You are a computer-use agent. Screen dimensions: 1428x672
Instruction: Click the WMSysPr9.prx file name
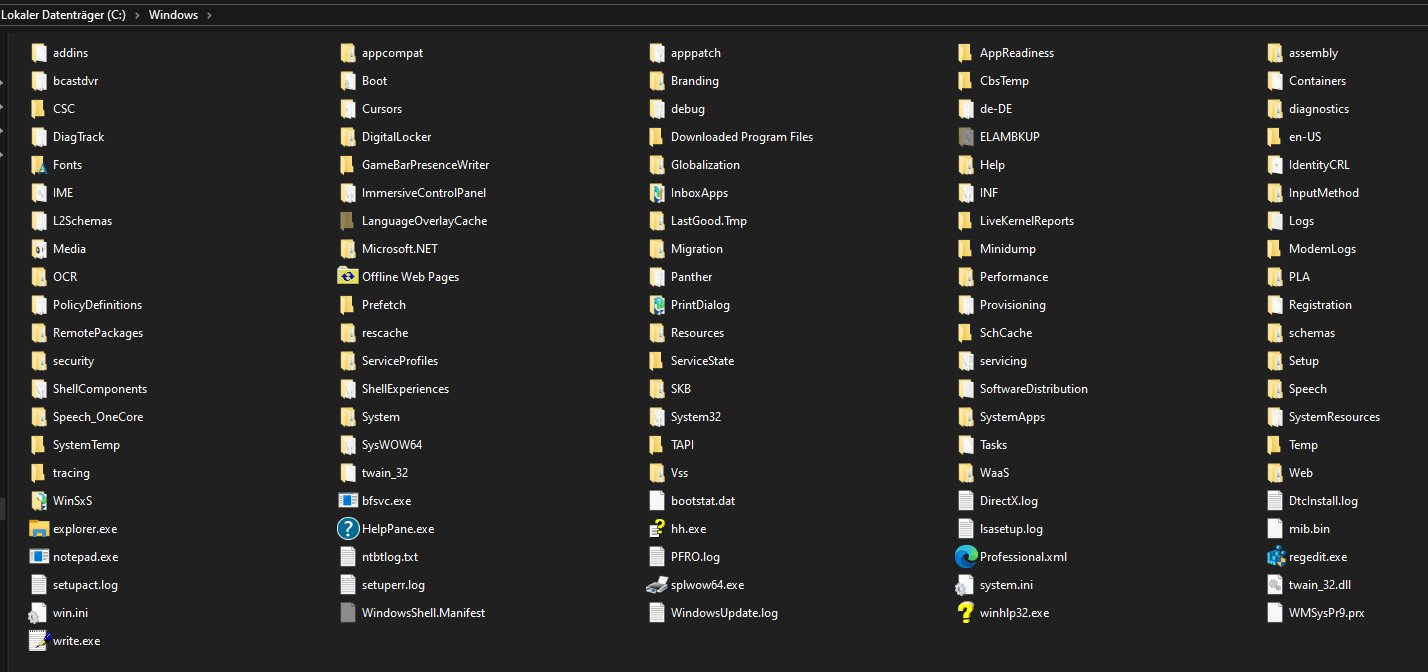coord(1326,613)
